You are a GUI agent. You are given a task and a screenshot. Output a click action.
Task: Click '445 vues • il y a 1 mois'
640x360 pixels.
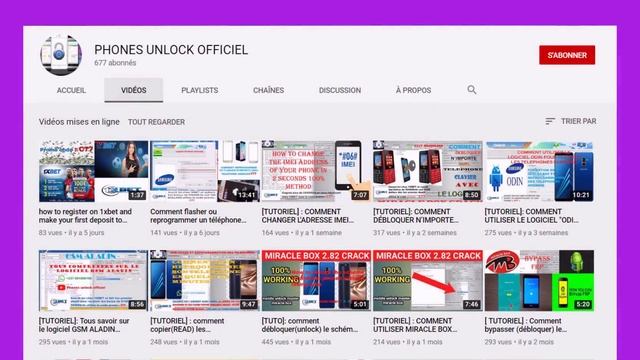pyautogui.click(x=296, y=342)
